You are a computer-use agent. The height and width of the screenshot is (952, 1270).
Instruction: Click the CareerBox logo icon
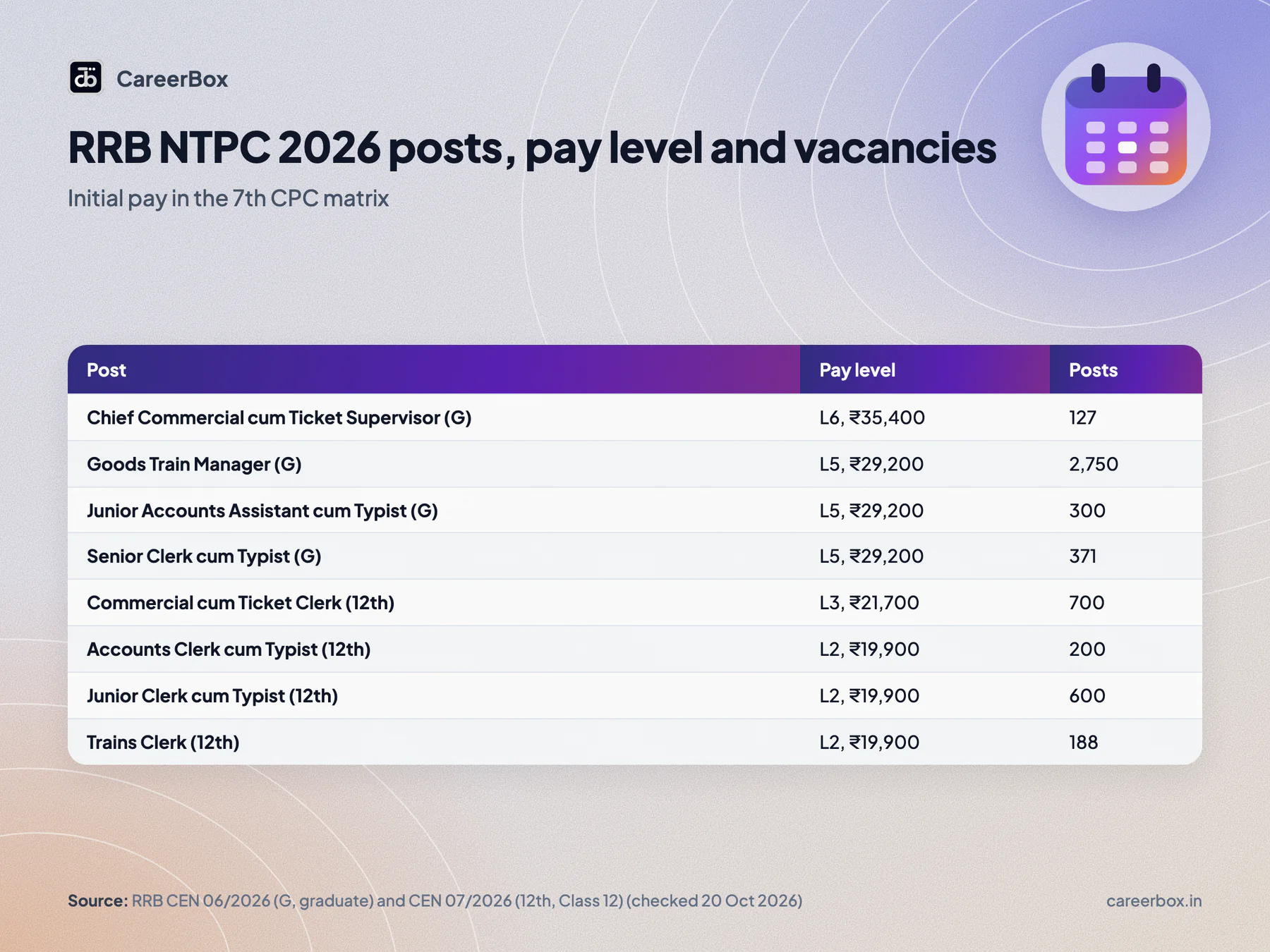pos(85,78)
